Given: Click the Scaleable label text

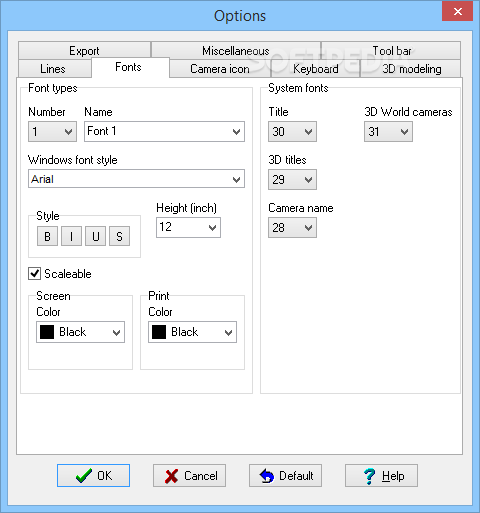Looking at the screenshot, I should 68,274.
